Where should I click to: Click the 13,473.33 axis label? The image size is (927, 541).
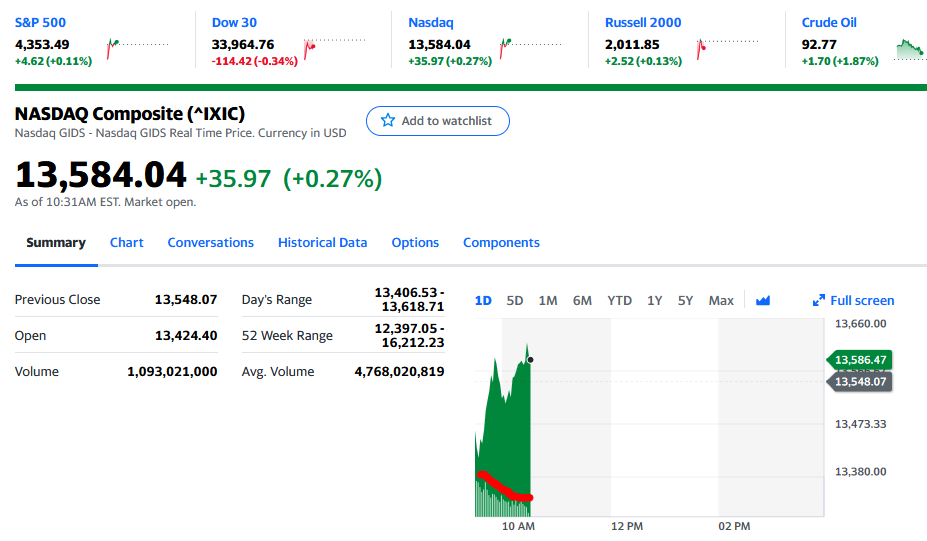coord(860,424)
